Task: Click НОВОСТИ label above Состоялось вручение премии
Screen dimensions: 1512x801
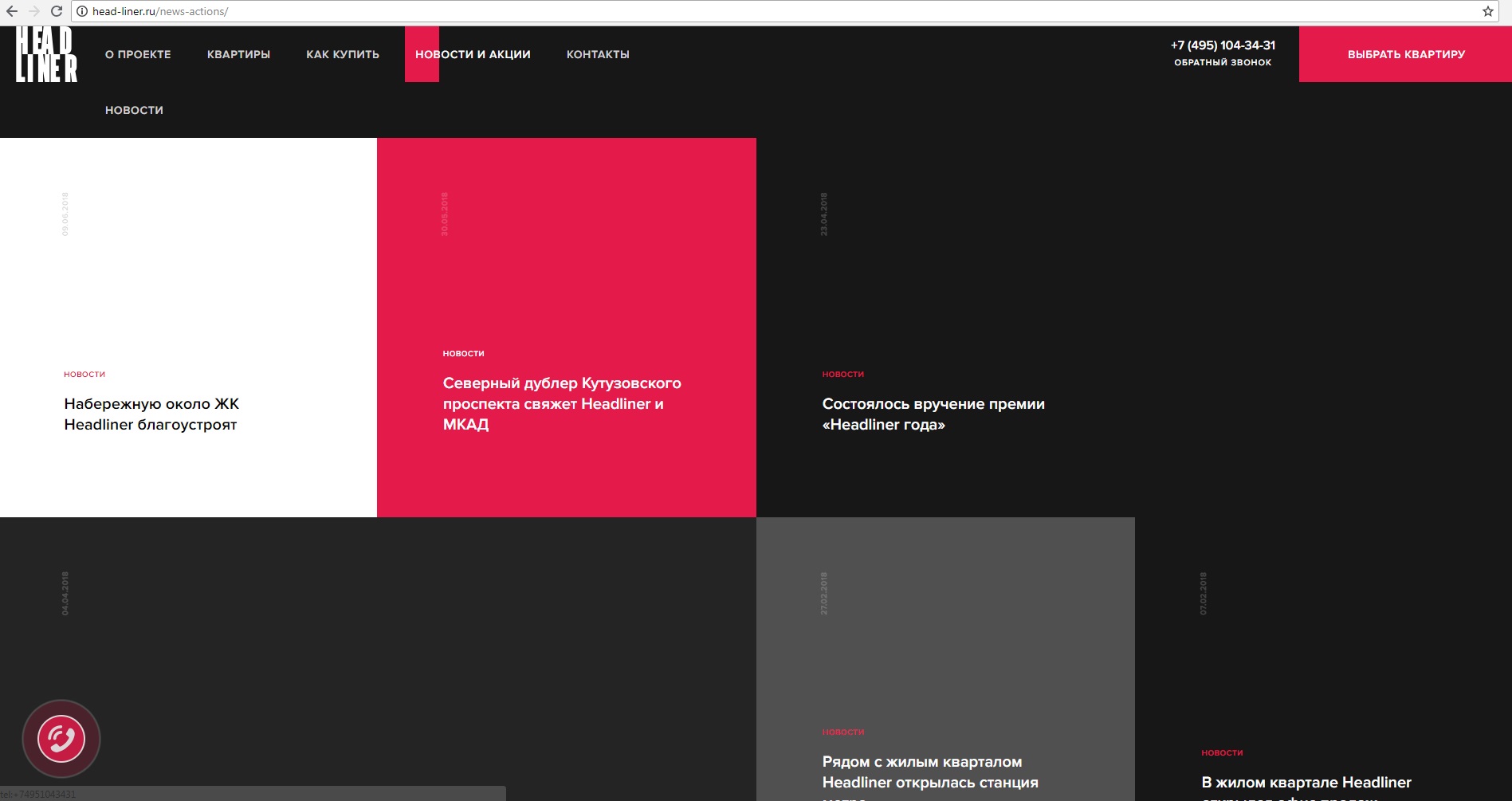Action: pyautogui.click(x=843, y=374)
